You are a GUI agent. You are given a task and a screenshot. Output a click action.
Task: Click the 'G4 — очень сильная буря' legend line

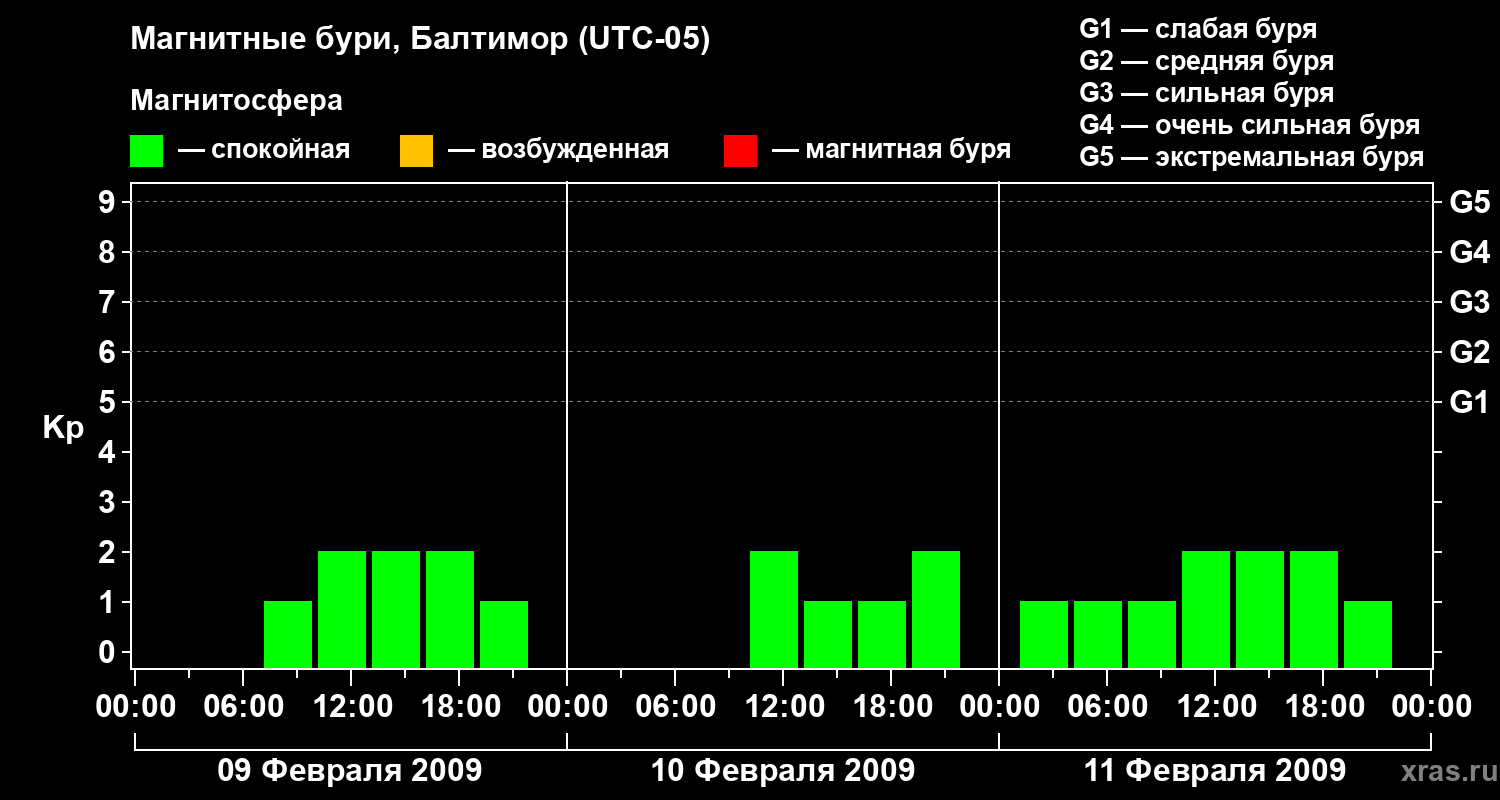1250,125
